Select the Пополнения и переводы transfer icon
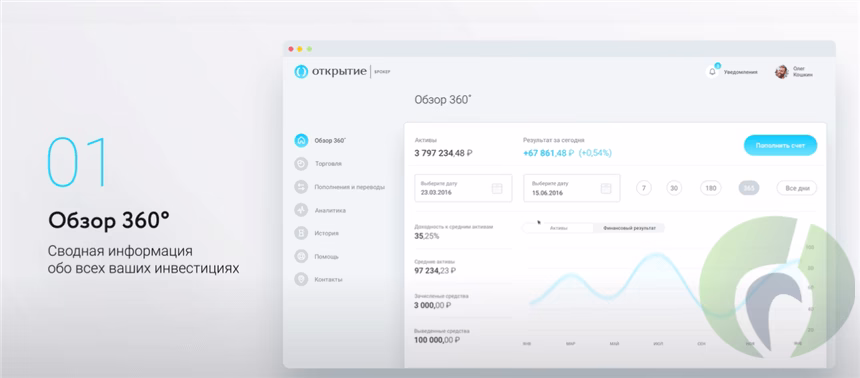 click(301, 187)
